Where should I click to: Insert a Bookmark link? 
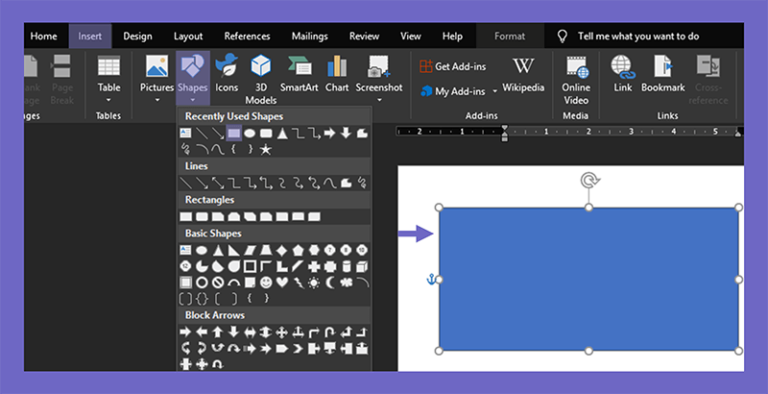pyautogui.click(x=663, y=74)
